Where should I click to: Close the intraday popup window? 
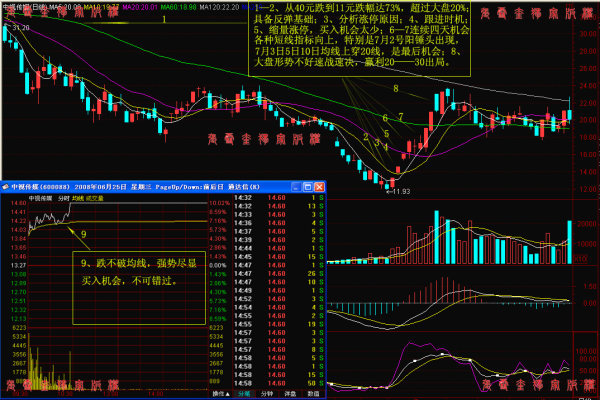[x=319, y=187]
